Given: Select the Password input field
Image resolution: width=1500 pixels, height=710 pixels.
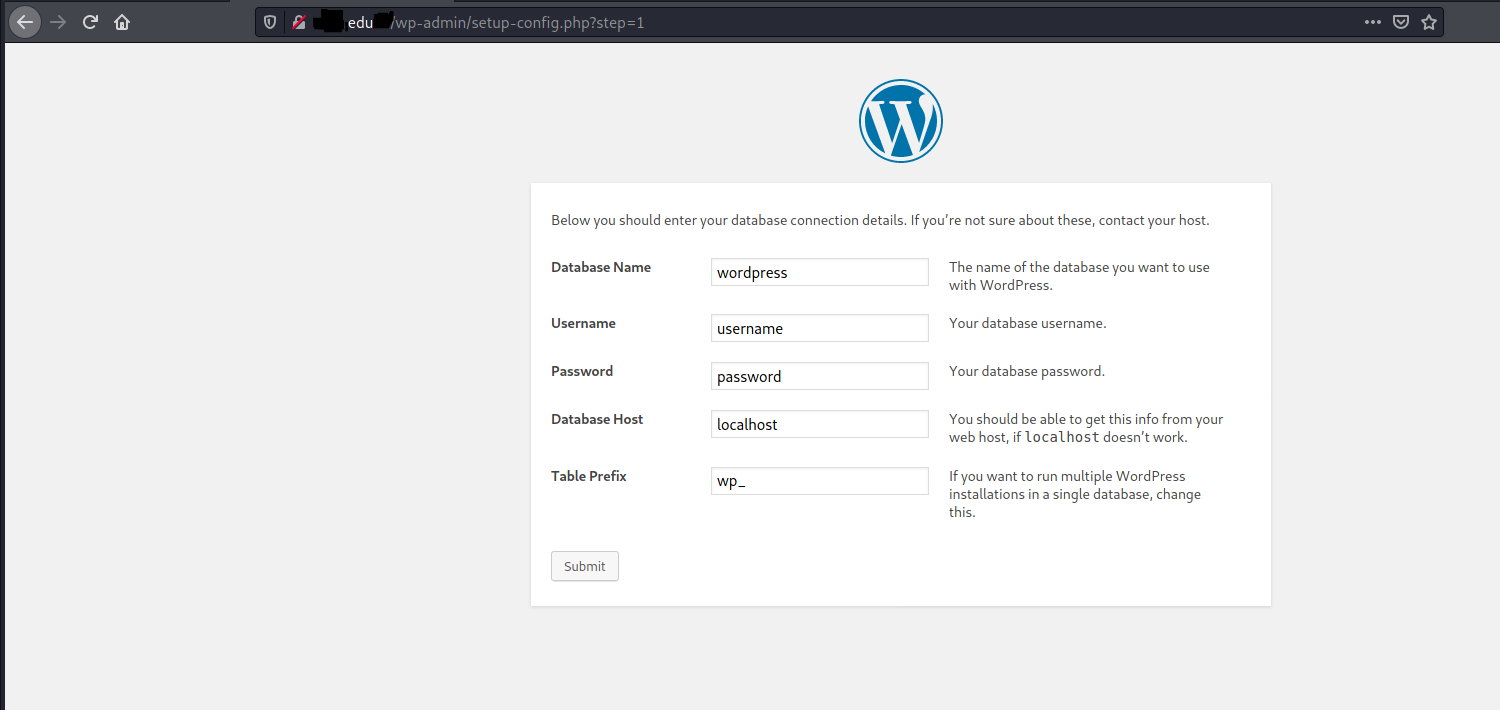Looking at the screenshot, I should click(x=820, y=376).
